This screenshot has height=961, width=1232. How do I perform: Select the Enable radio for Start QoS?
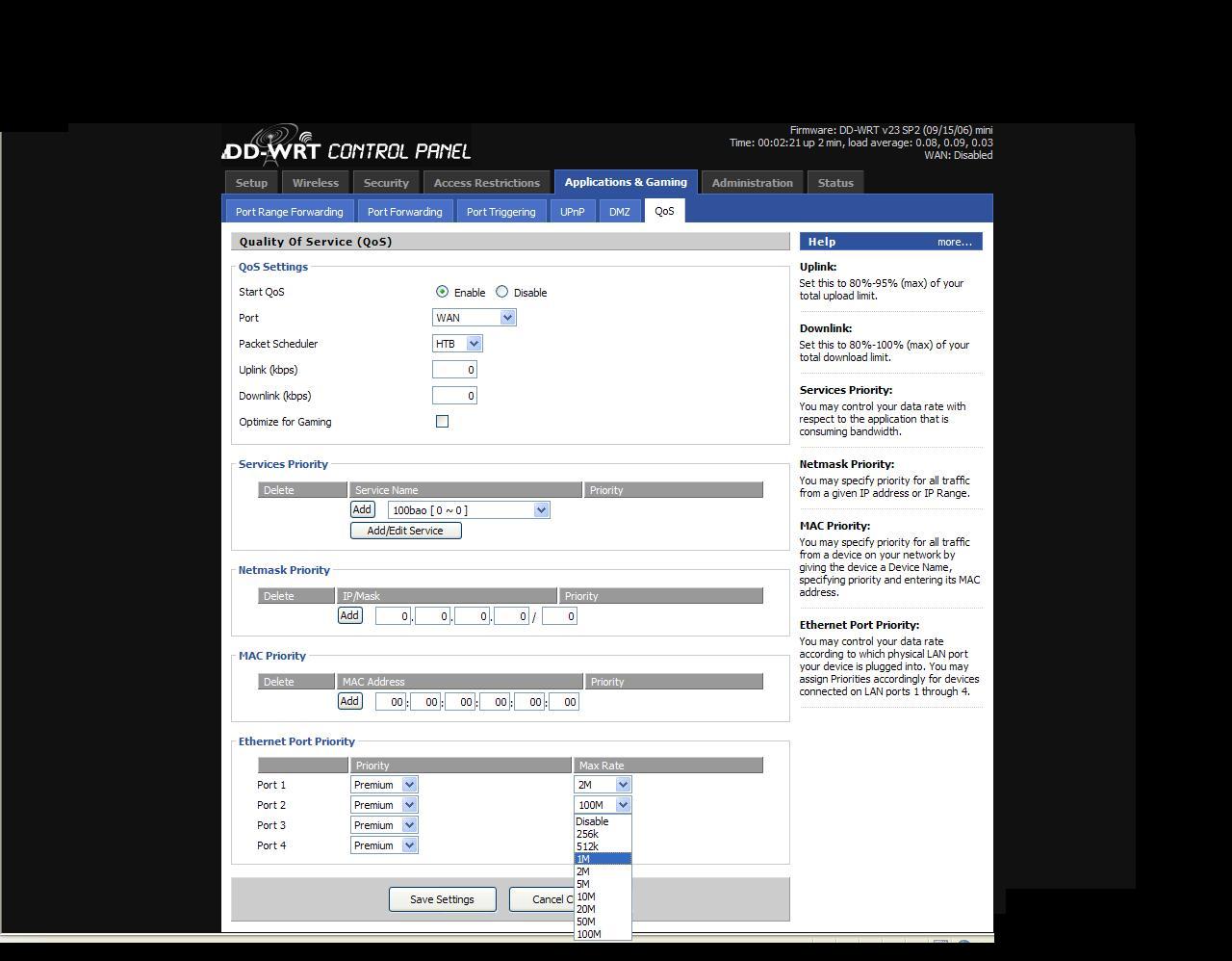442,292
